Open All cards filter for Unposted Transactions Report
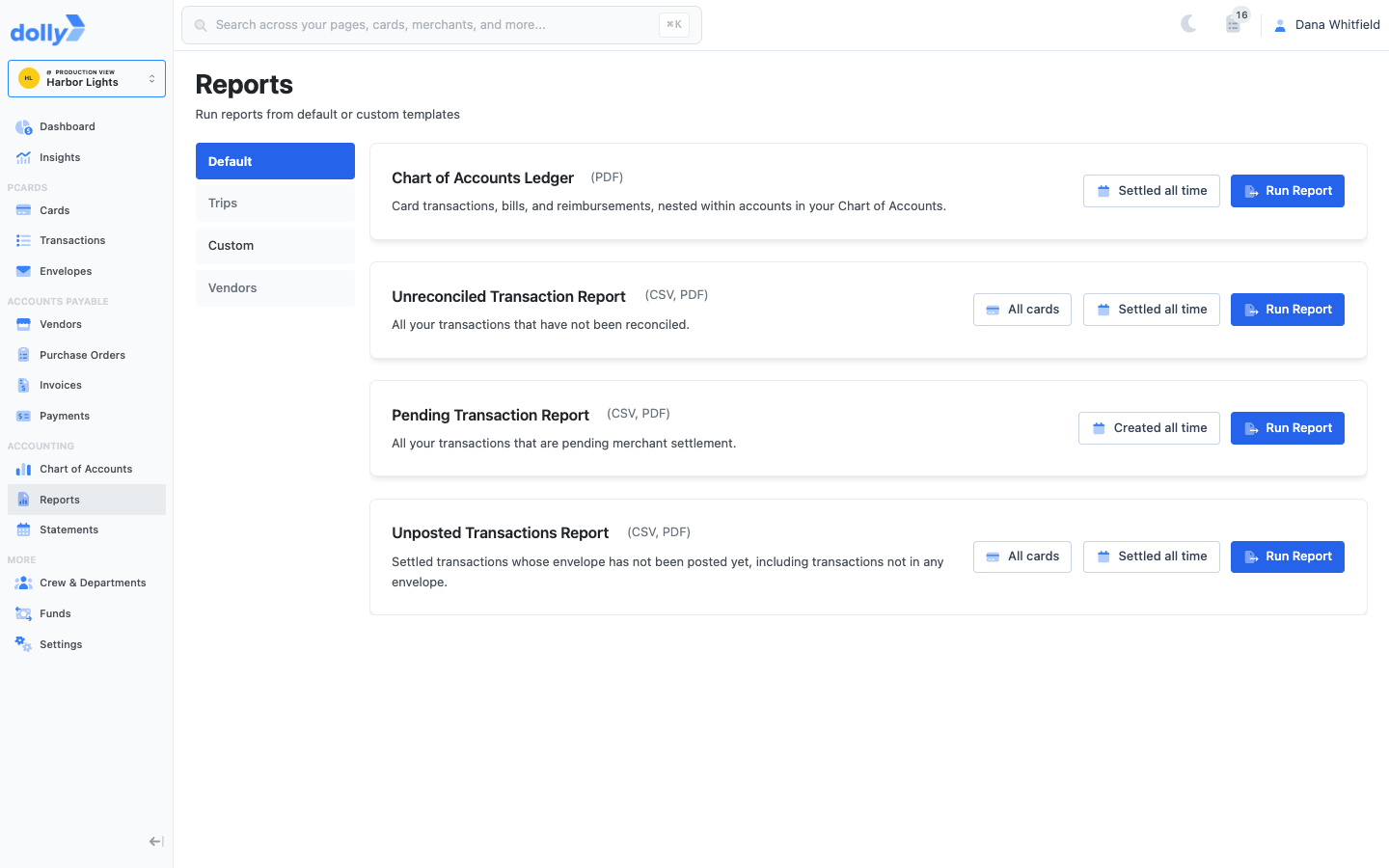Image resolution: width=1389 pixels, height=868 pixels. point(1022,556)
